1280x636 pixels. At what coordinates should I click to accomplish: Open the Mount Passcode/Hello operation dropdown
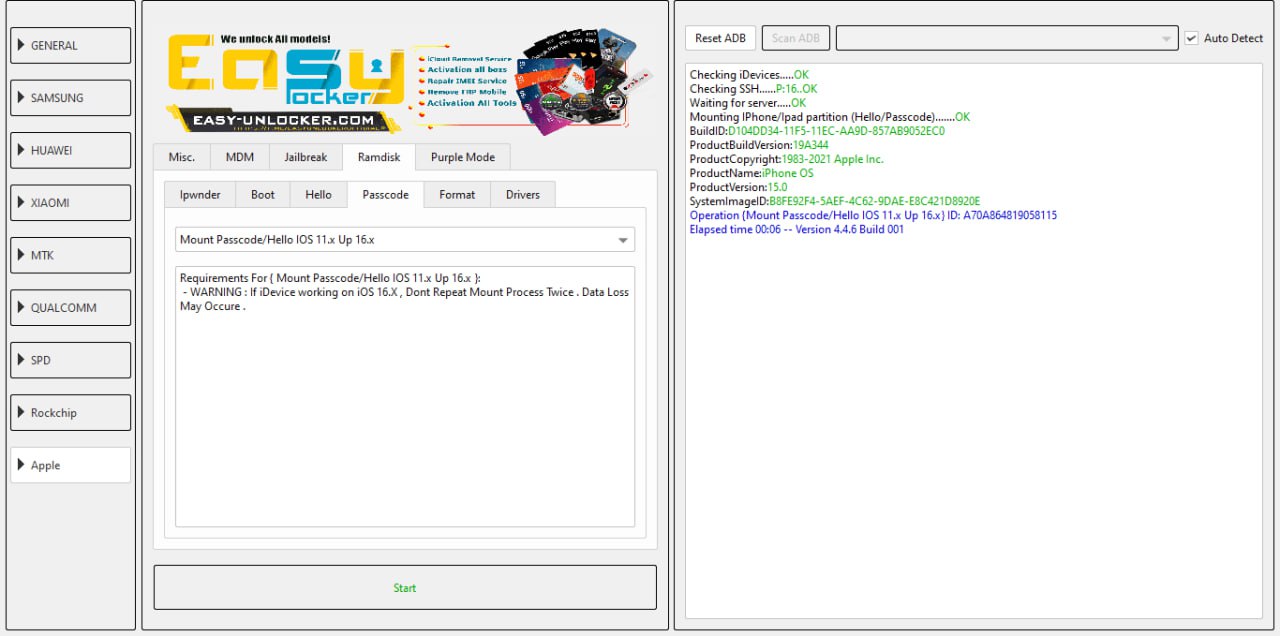[x=405, y=240]
